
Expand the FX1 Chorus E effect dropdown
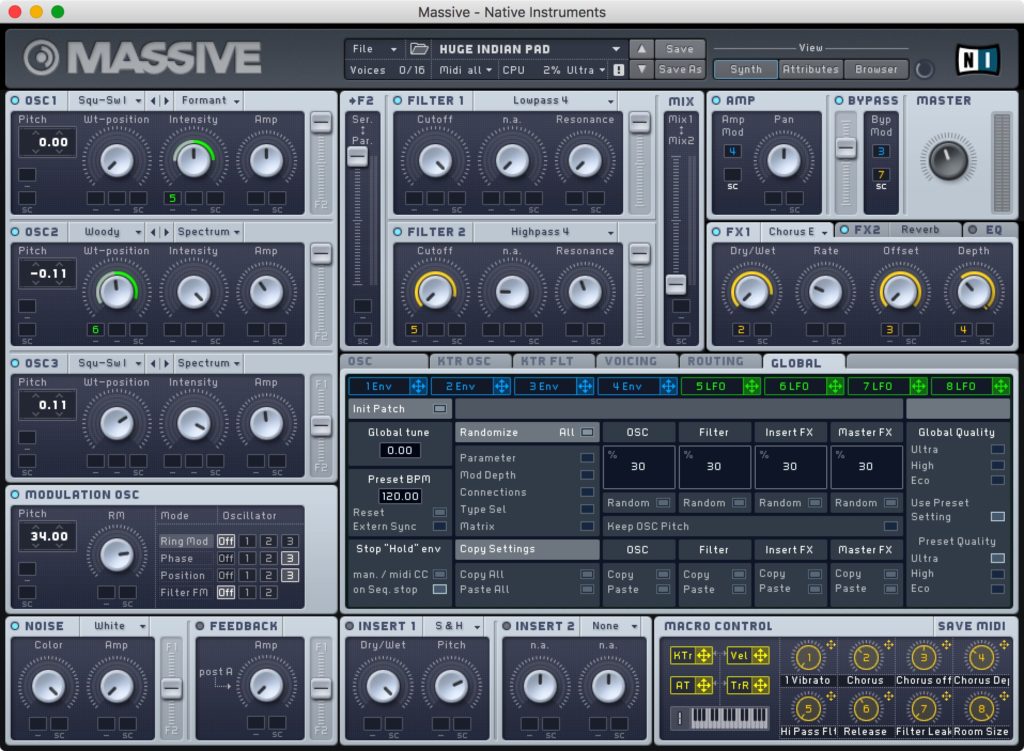point(797,232)
